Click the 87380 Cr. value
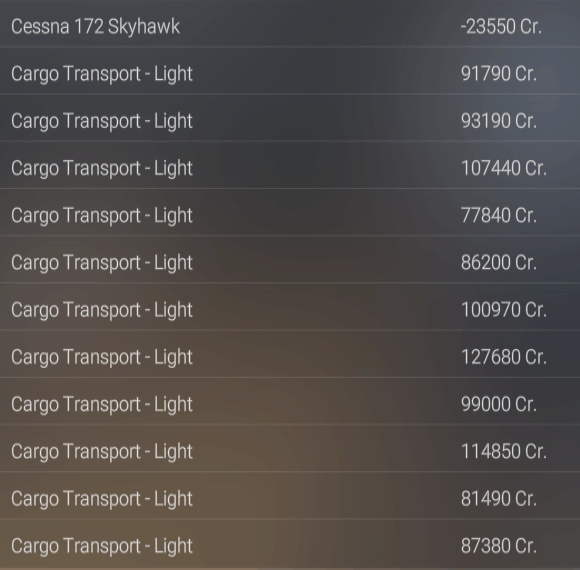 [x=499, y=546]
